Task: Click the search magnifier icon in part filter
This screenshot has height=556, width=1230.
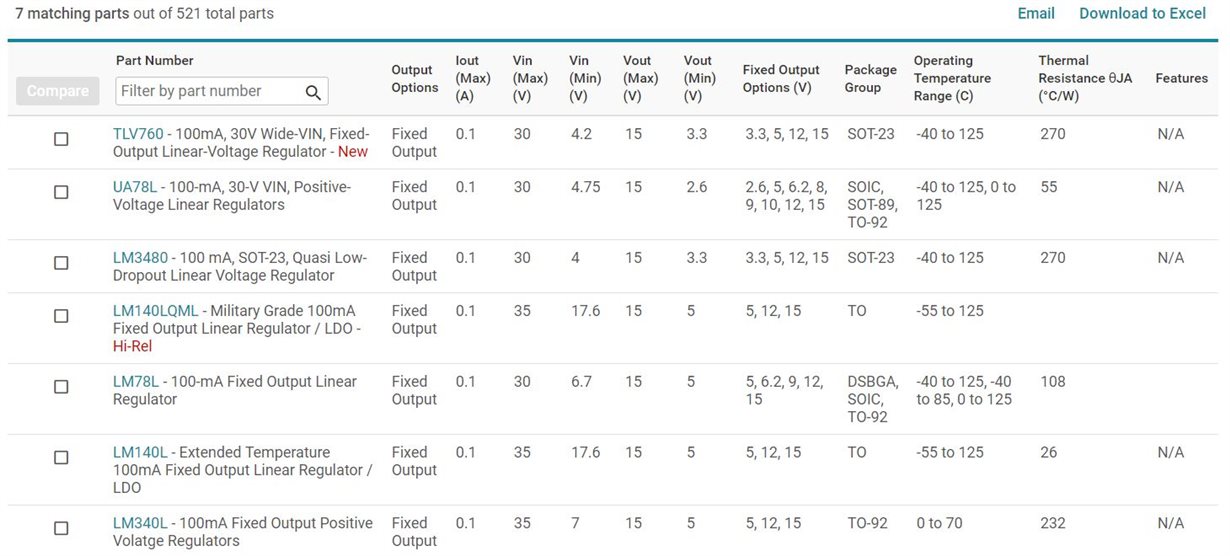Action: (313, 92)
